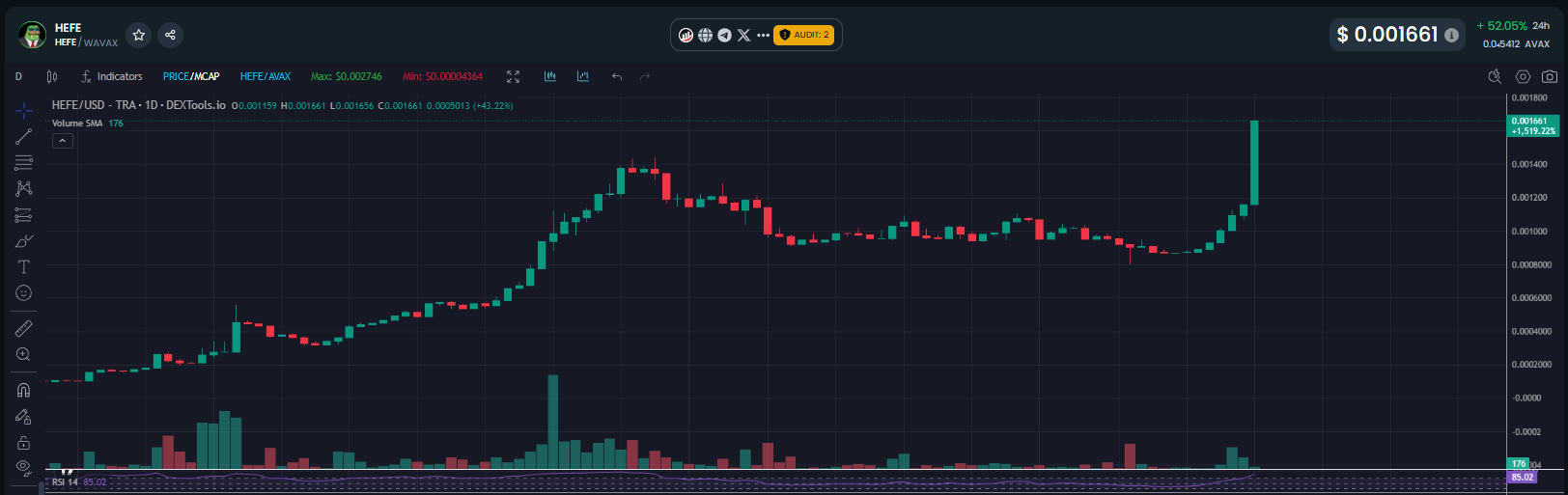Switch chart between PRICE and MCAP

(191, 76)
